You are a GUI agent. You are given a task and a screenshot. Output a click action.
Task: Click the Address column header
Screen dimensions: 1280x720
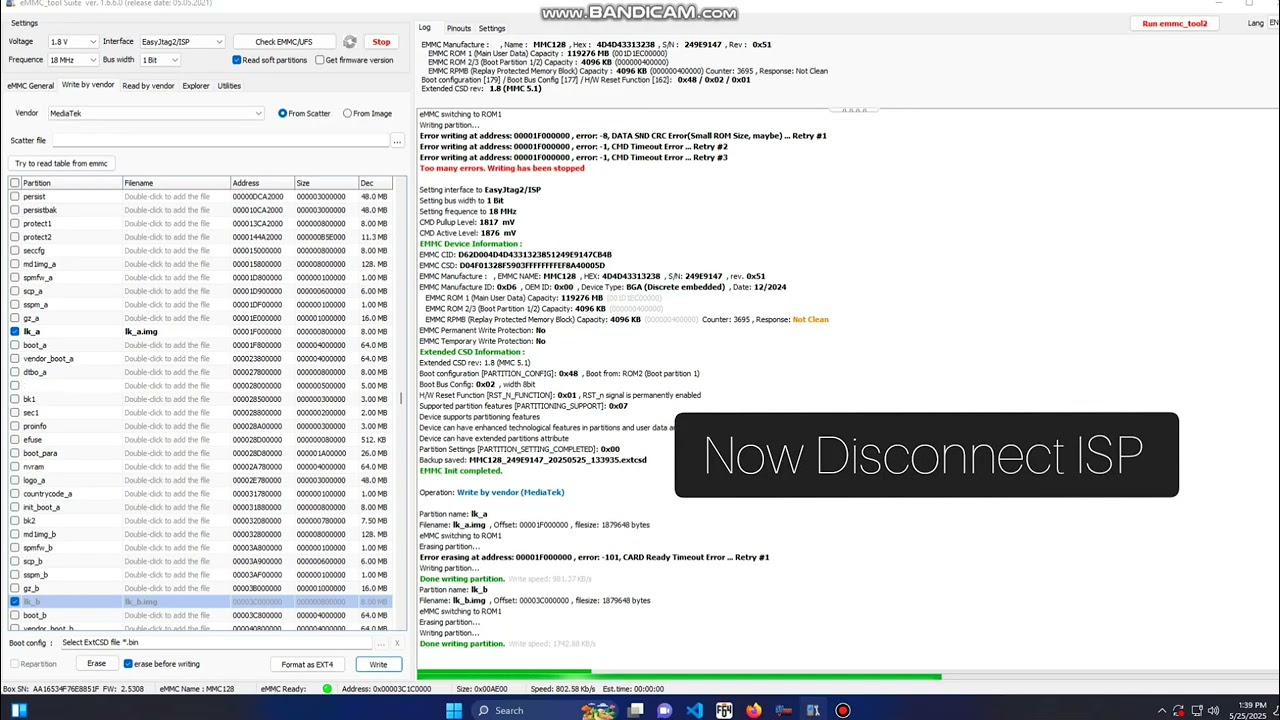tap(262, 183)
